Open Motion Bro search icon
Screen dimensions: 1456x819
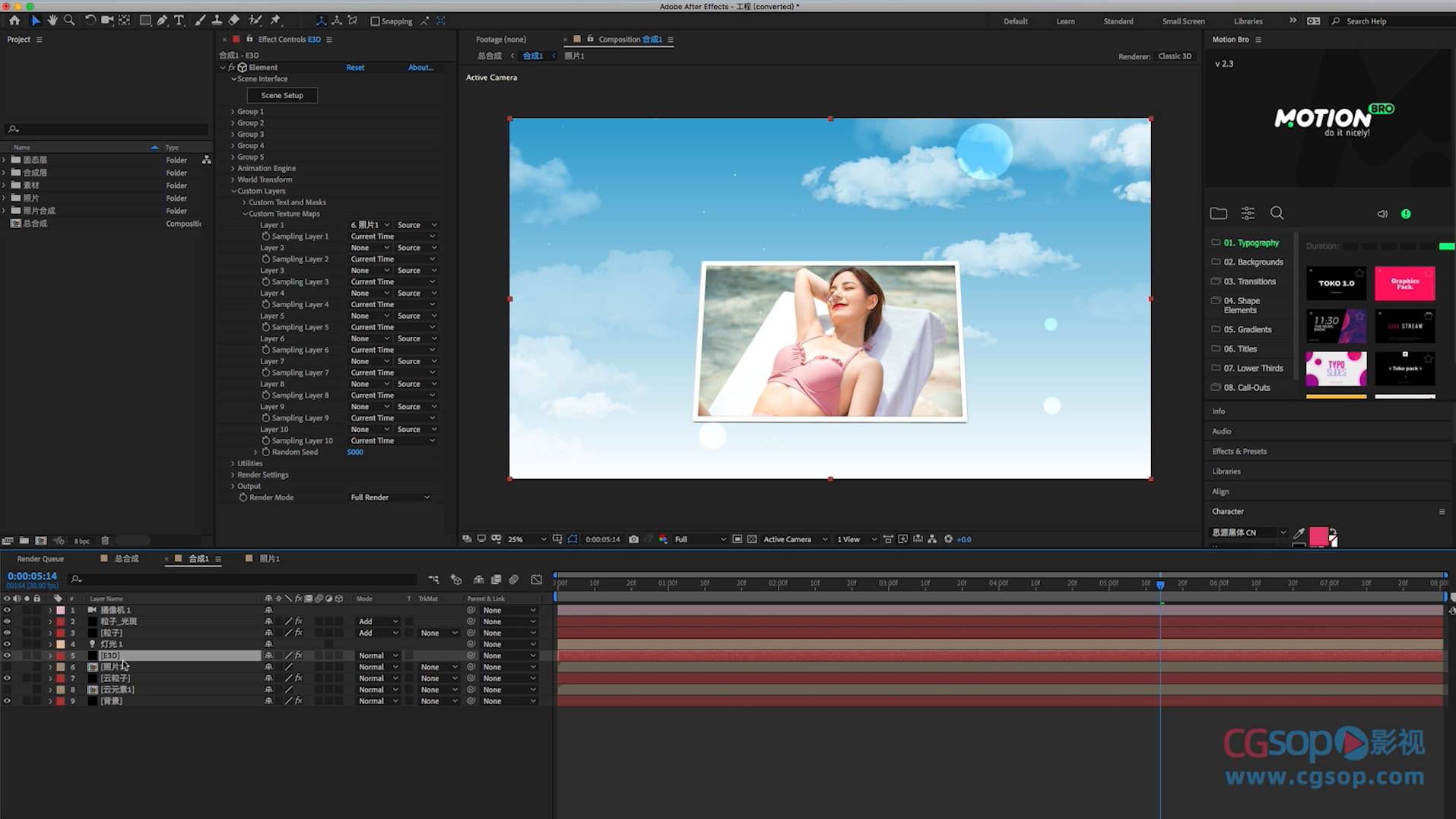pos(1277,214)
